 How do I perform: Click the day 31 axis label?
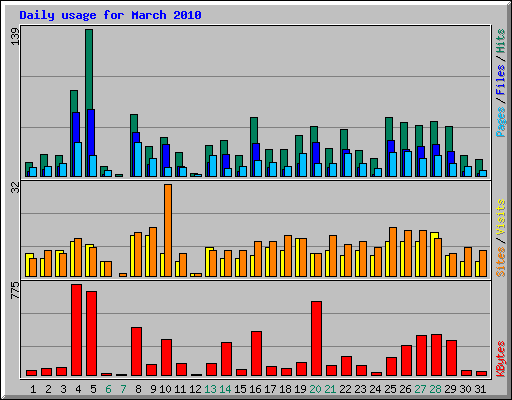tap(480, 389)
